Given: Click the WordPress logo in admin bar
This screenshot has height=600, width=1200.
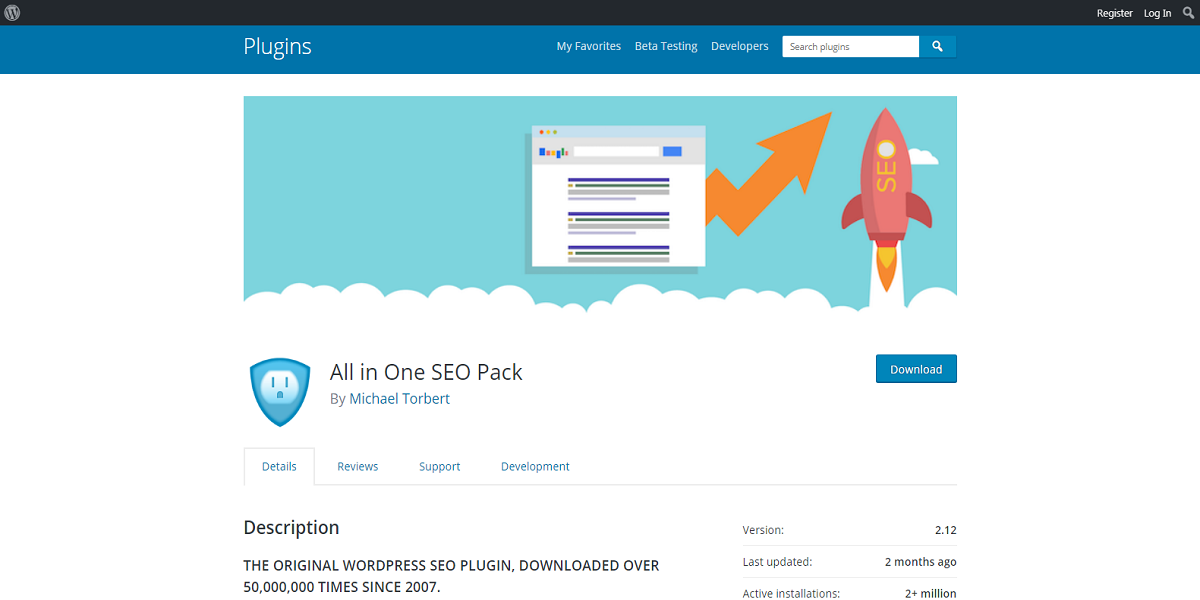Looking at the screenshot, I should point(13,13).
